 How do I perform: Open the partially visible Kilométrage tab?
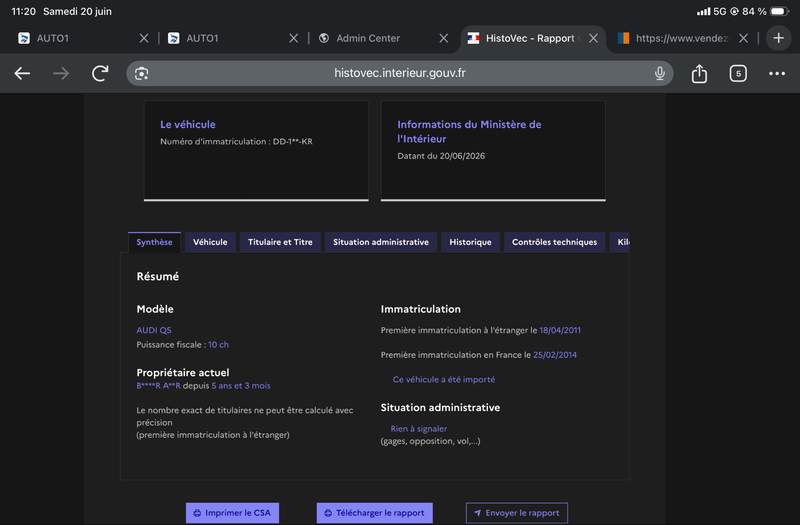620,242
